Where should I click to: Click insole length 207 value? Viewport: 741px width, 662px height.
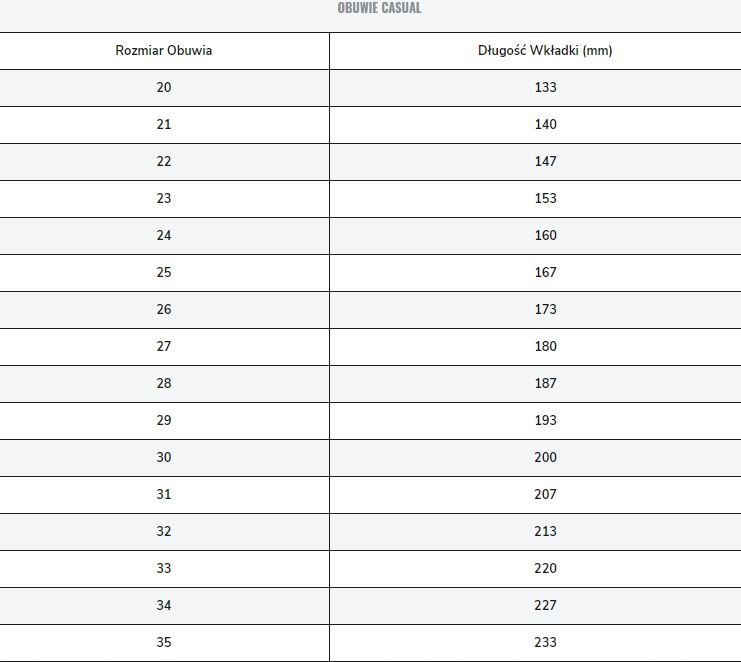click(545, 494)
